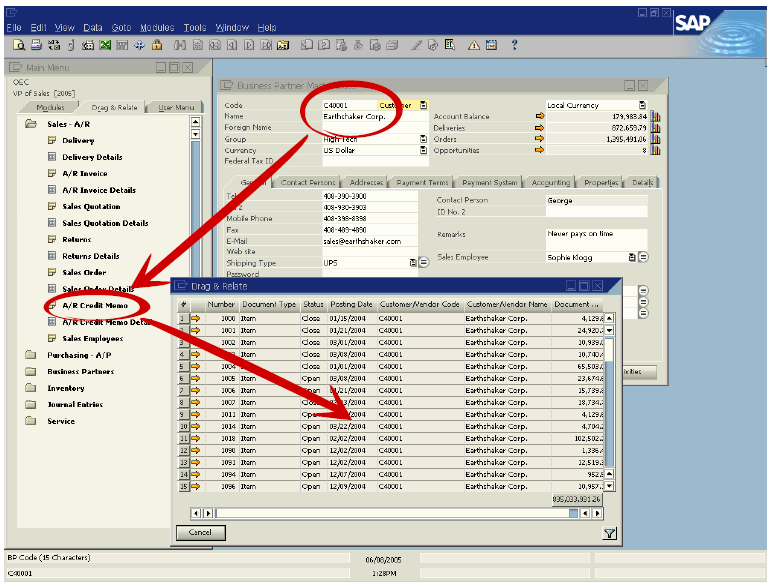Select the User Menu tab
The image size is (770, 588).
coord(176,107)
